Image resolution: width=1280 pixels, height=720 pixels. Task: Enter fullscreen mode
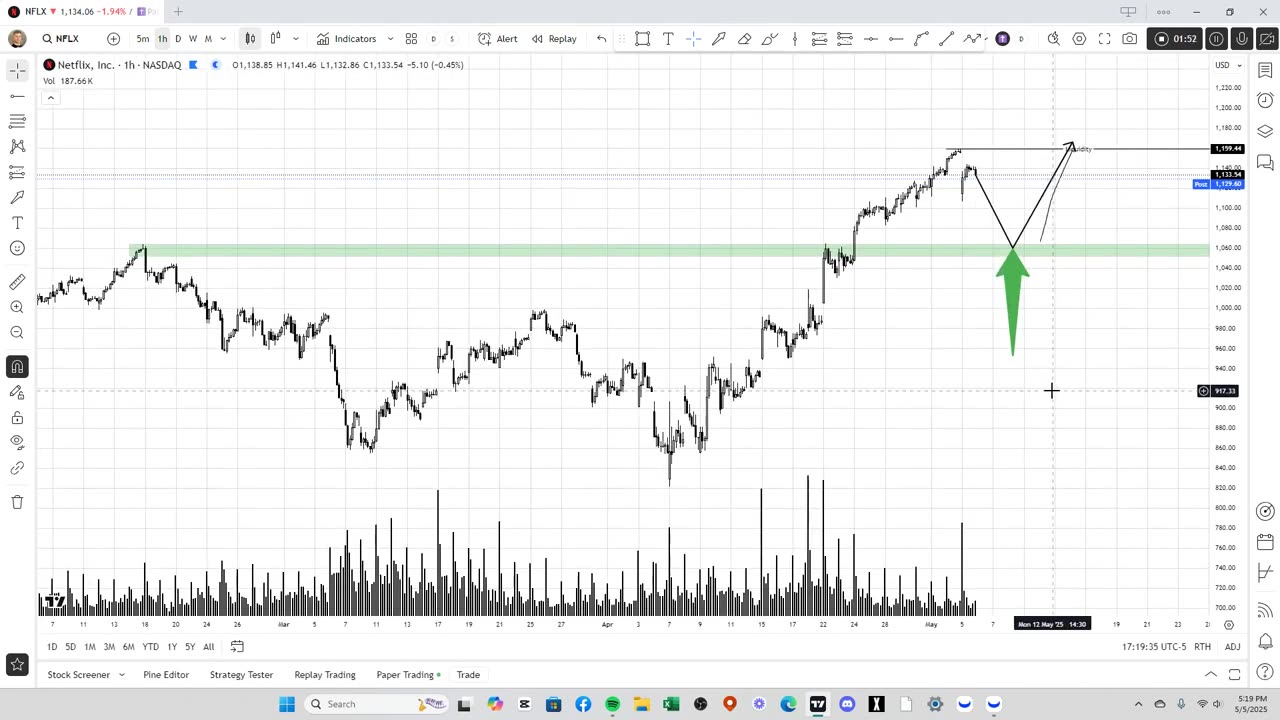tap(1104, 39)
